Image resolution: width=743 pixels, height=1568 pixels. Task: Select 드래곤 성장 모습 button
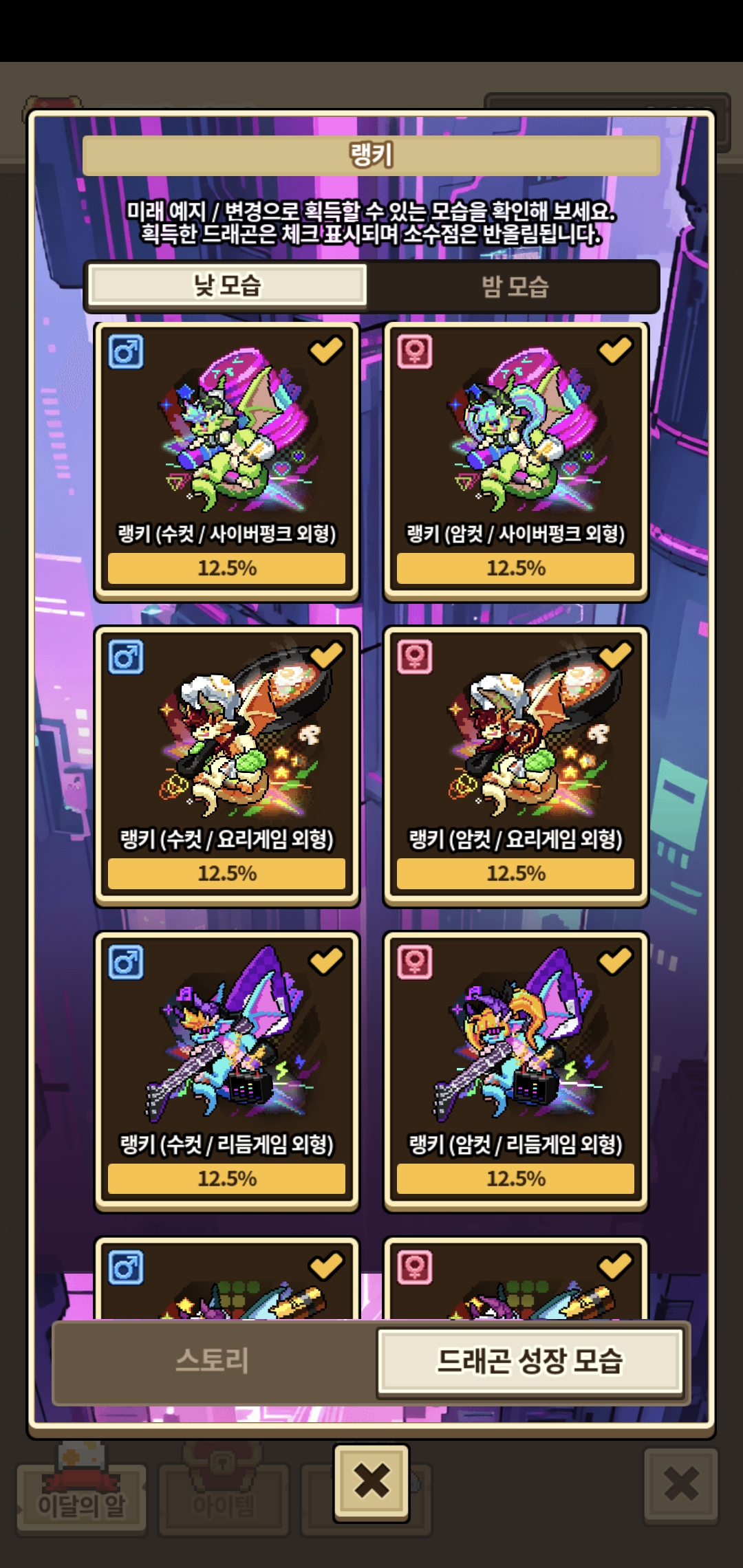coord(530,1362)
